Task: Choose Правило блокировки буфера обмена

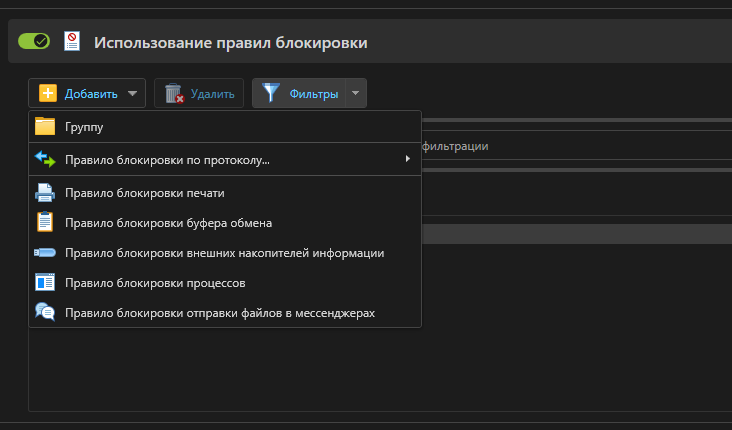Action: [225, 223]
